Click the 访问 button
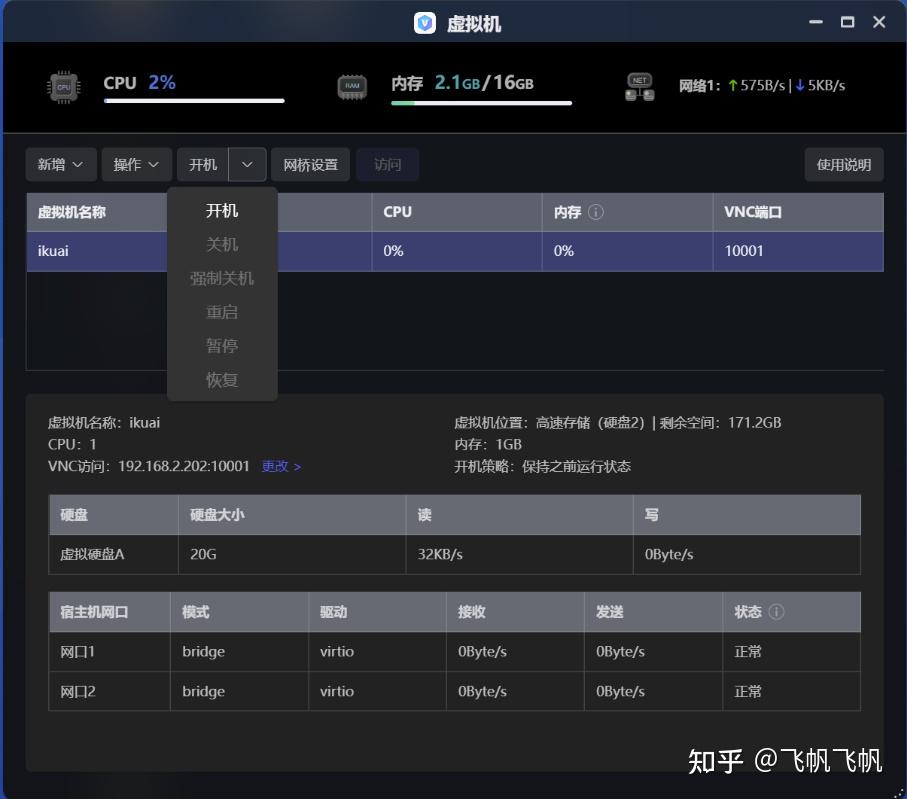 point(387,164)
